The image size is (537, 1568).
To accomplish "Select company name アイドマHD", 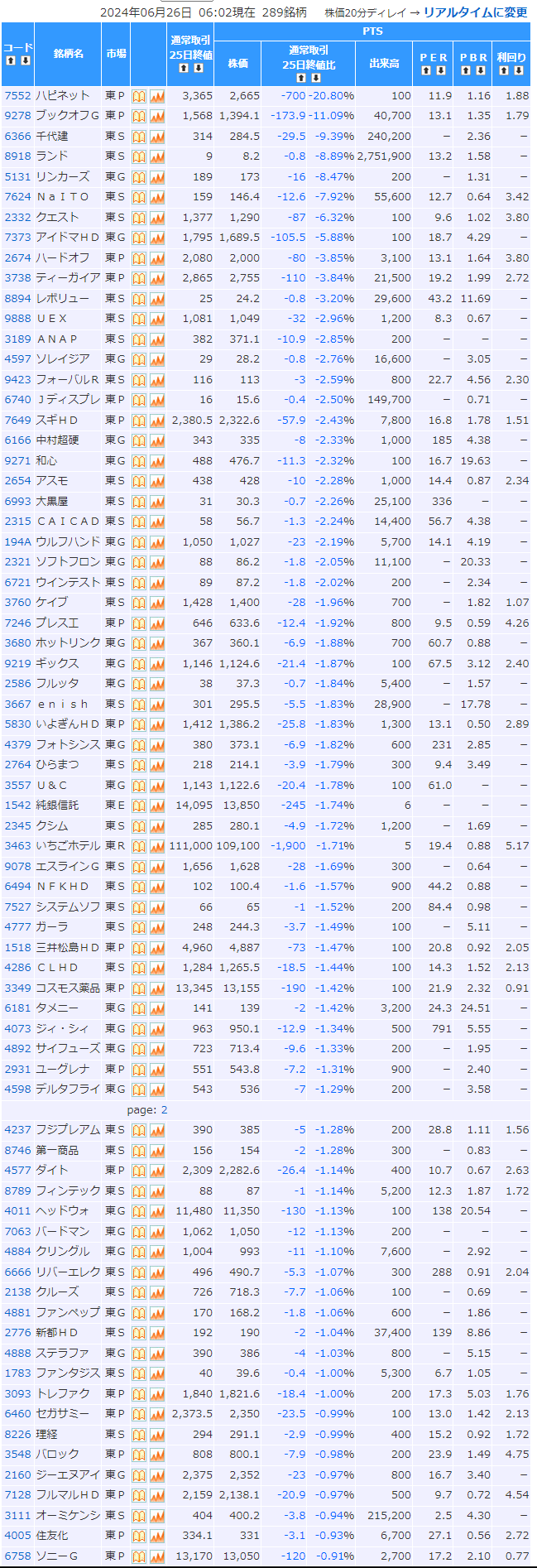I will [x=68, y=238].
